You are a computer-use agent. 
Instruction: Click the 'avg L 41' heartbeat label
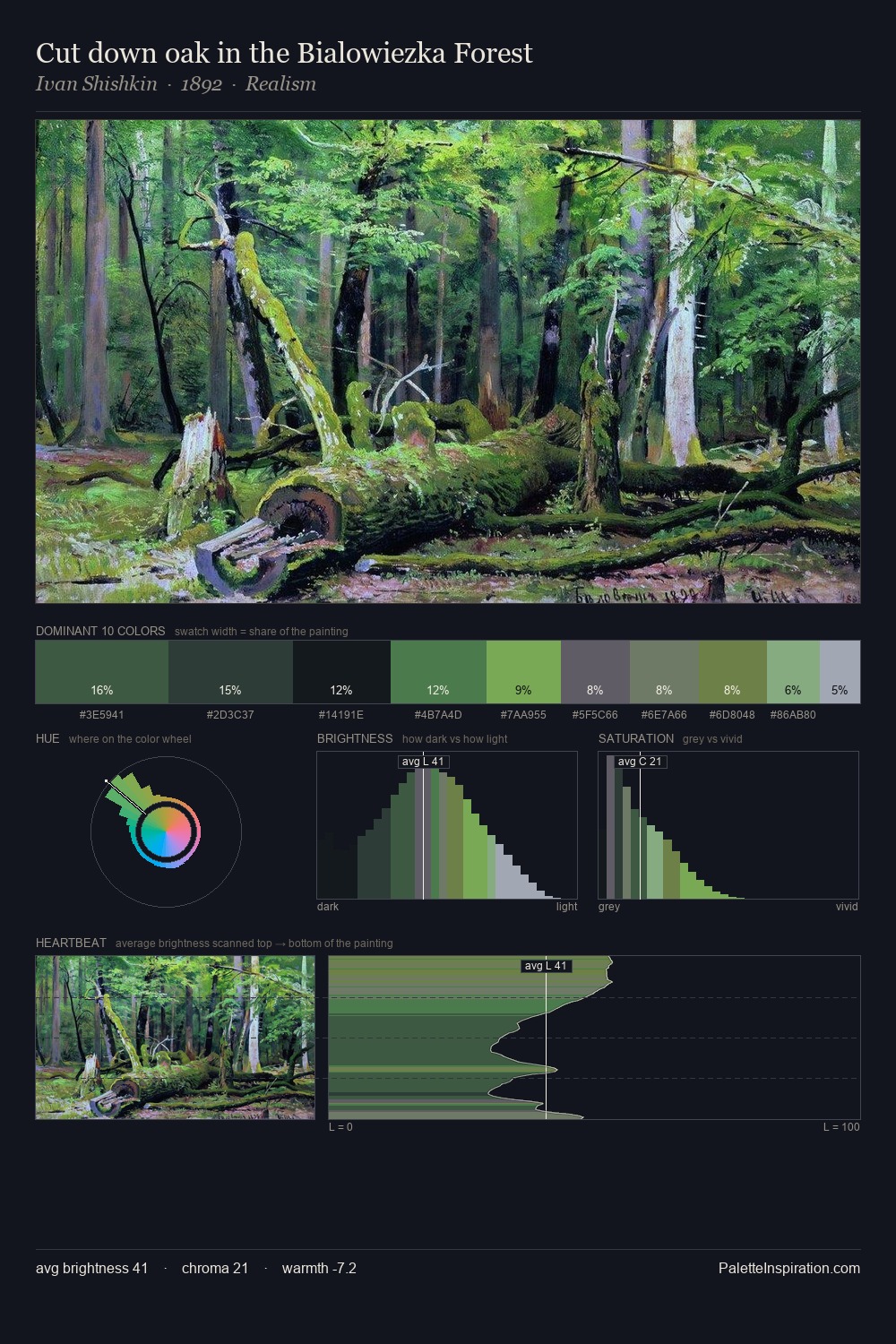coord(546,966)
